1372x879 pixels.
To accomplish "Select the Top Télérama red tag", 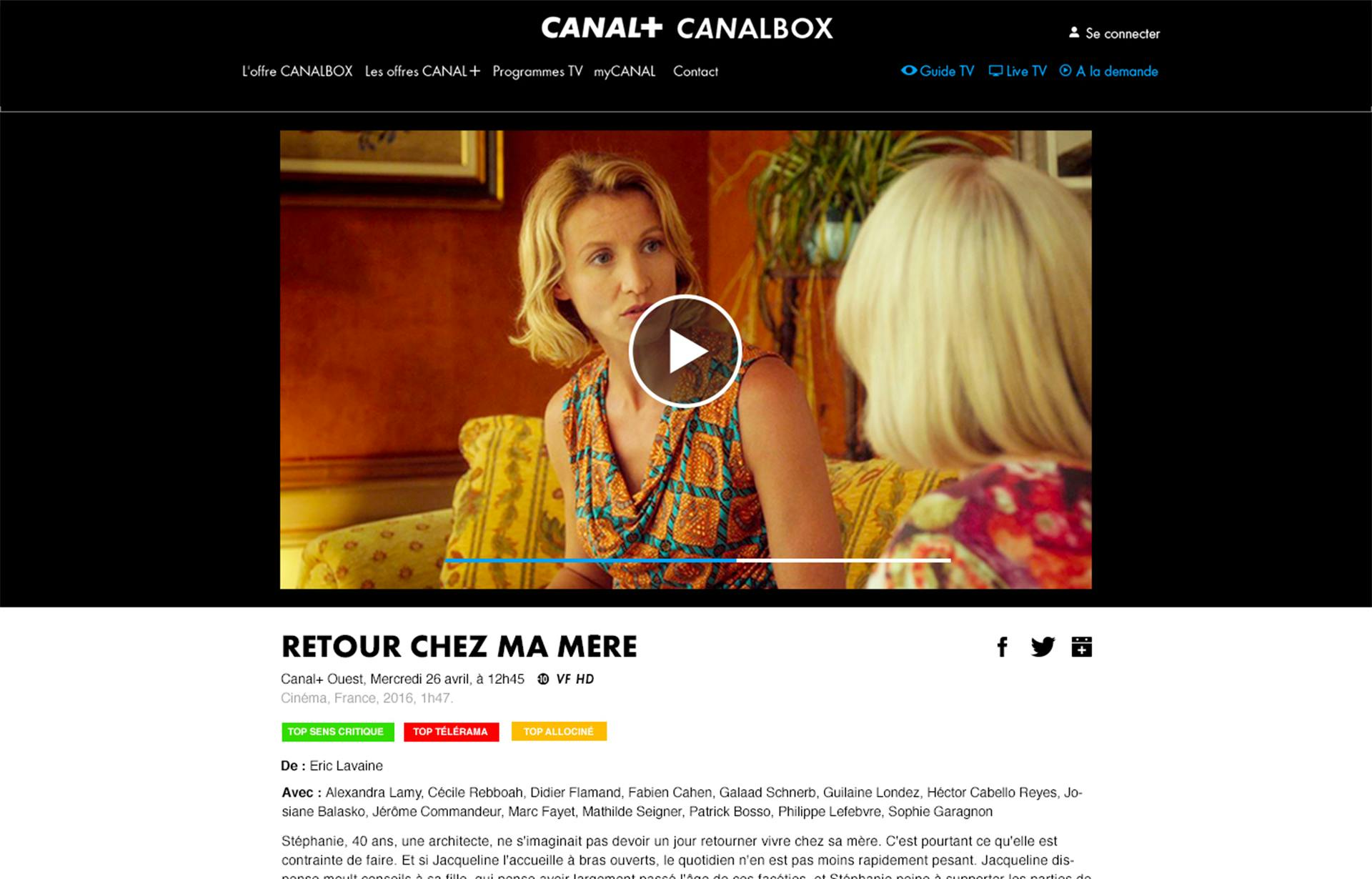I will tap(451, 732).
